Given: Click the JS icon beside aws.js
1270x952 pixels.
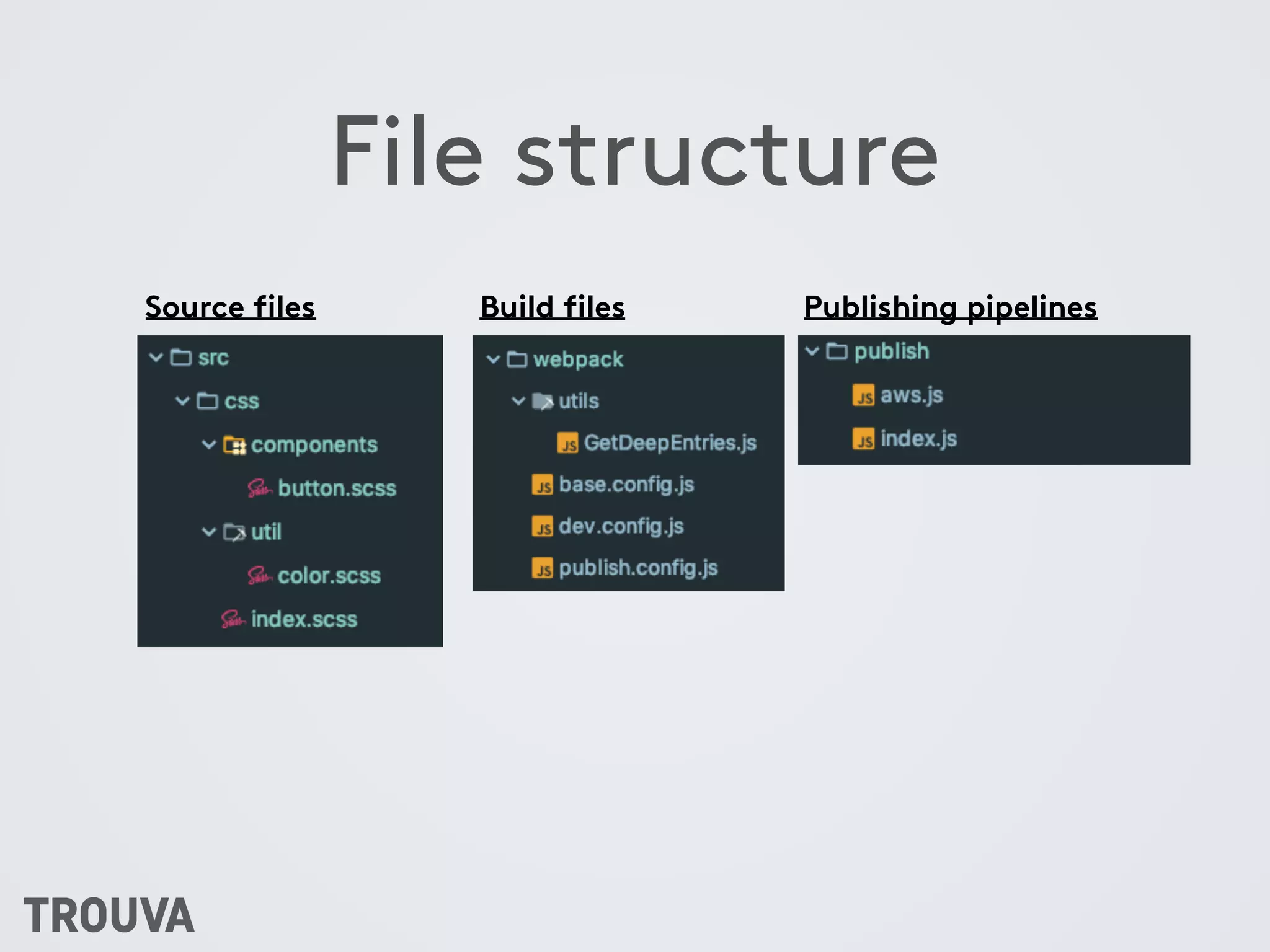Looking at the screenshot, I should coord(863,395).
